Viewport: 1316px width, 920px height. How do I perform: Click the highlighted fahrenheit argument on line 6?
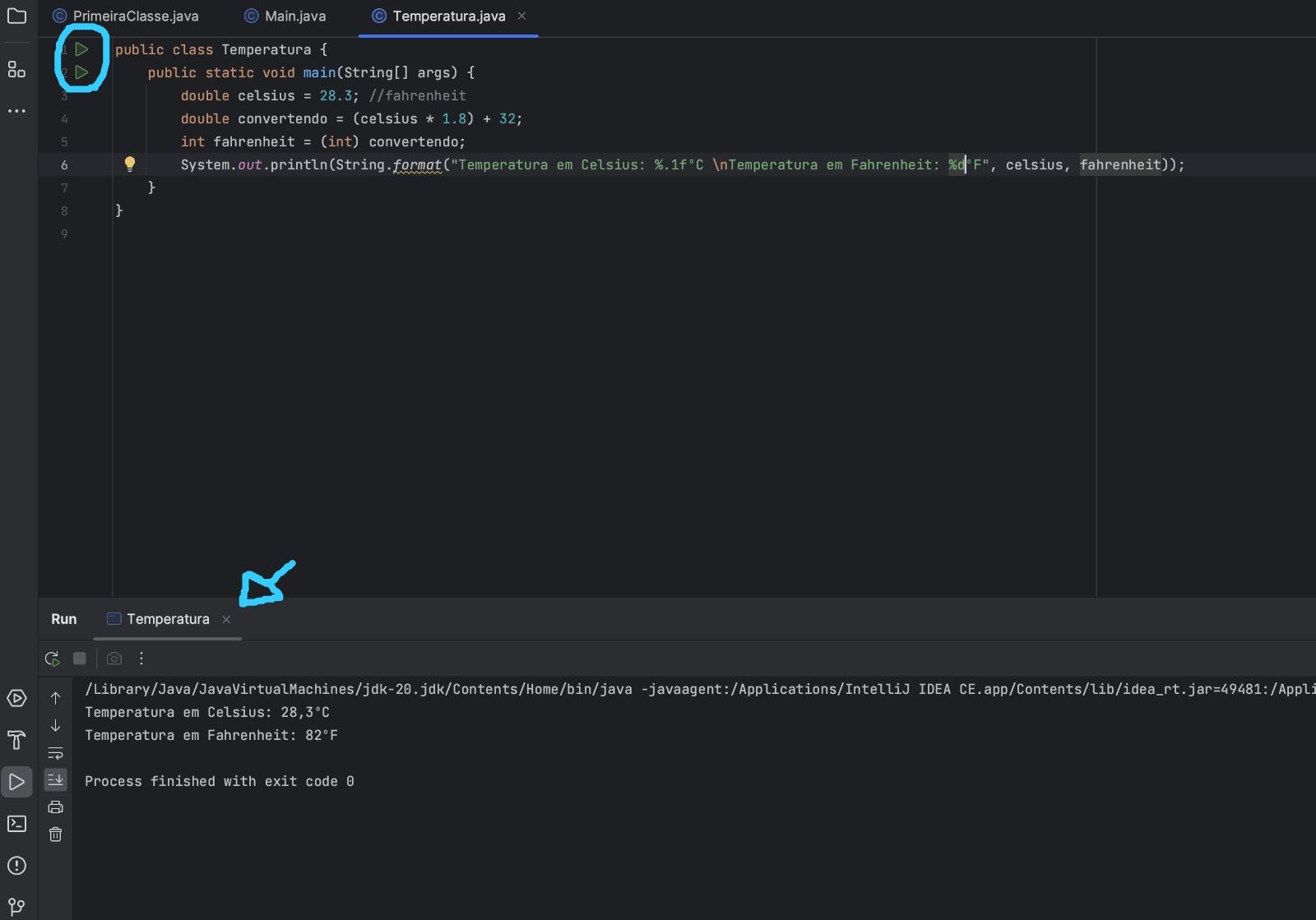(x=1120, y=165)
